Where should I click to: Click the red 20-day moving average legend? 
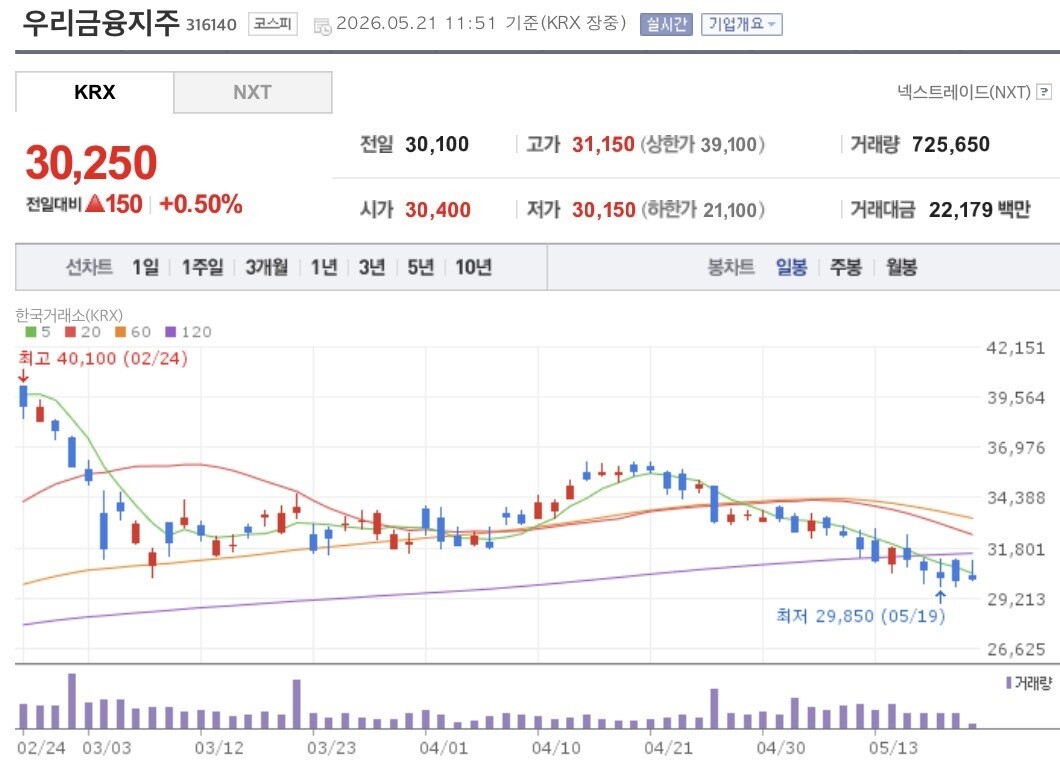(82, 332)
